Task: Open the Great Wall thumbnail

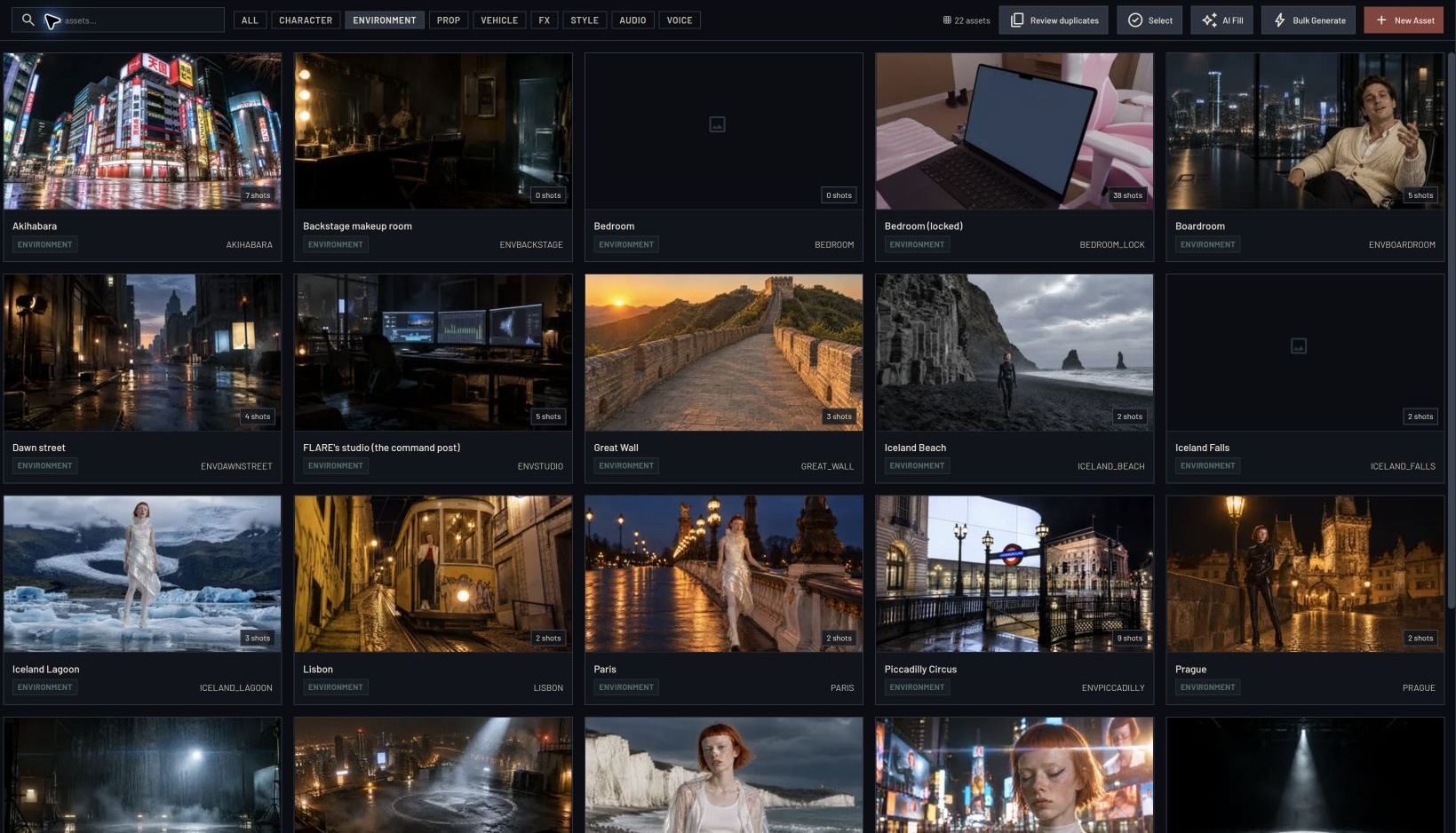Action: click(x=724, y=353)
